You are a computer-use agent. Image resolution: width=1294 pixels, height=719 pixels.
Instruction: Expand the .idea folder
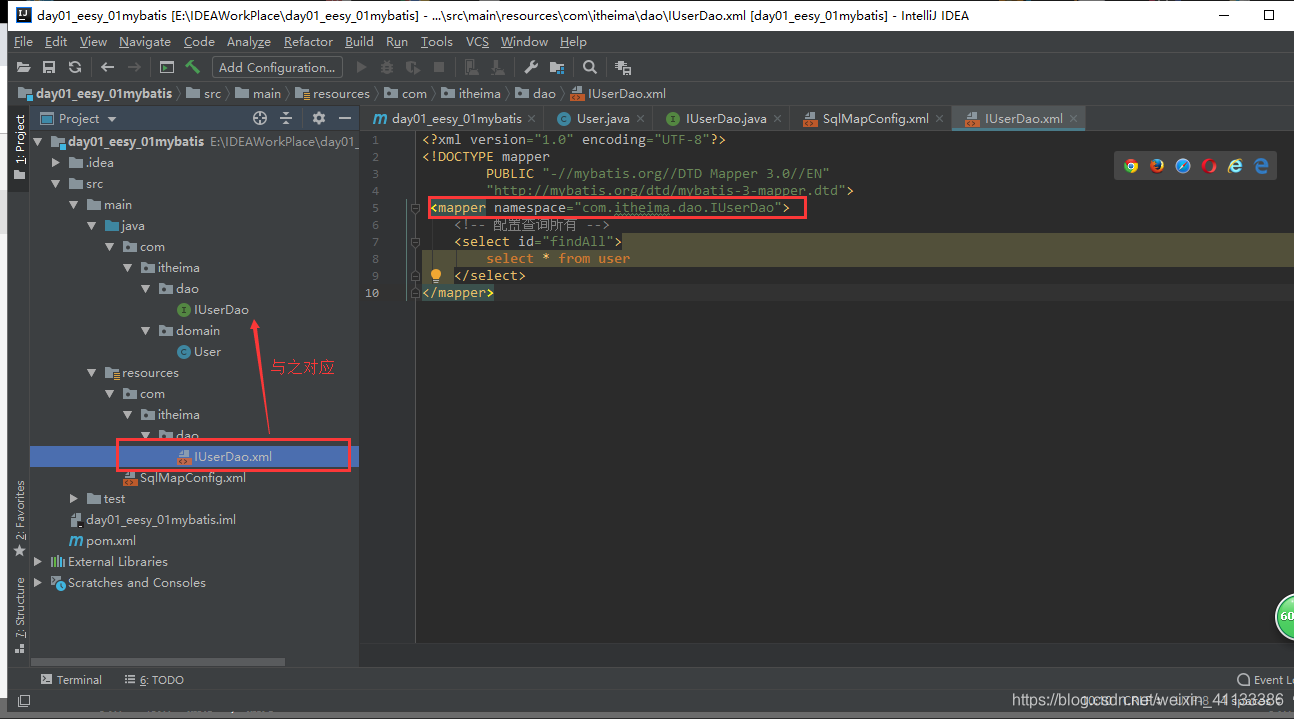pos(56,163)
